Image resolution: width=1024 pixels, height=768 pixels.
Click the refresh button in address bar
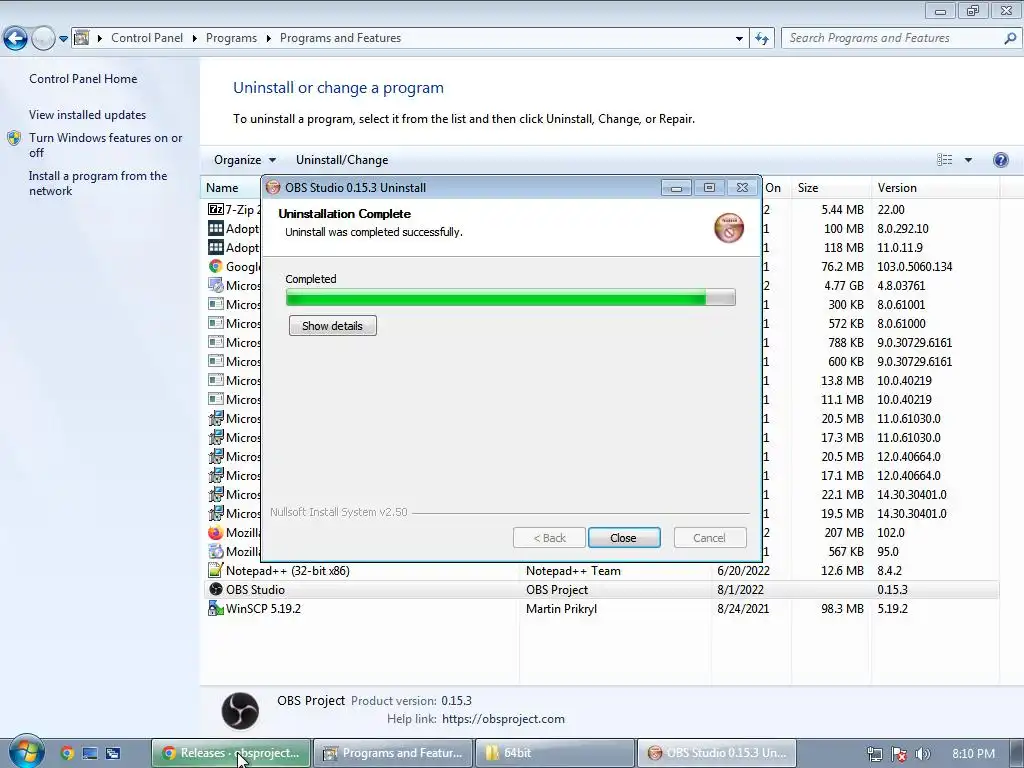point(761,39)
